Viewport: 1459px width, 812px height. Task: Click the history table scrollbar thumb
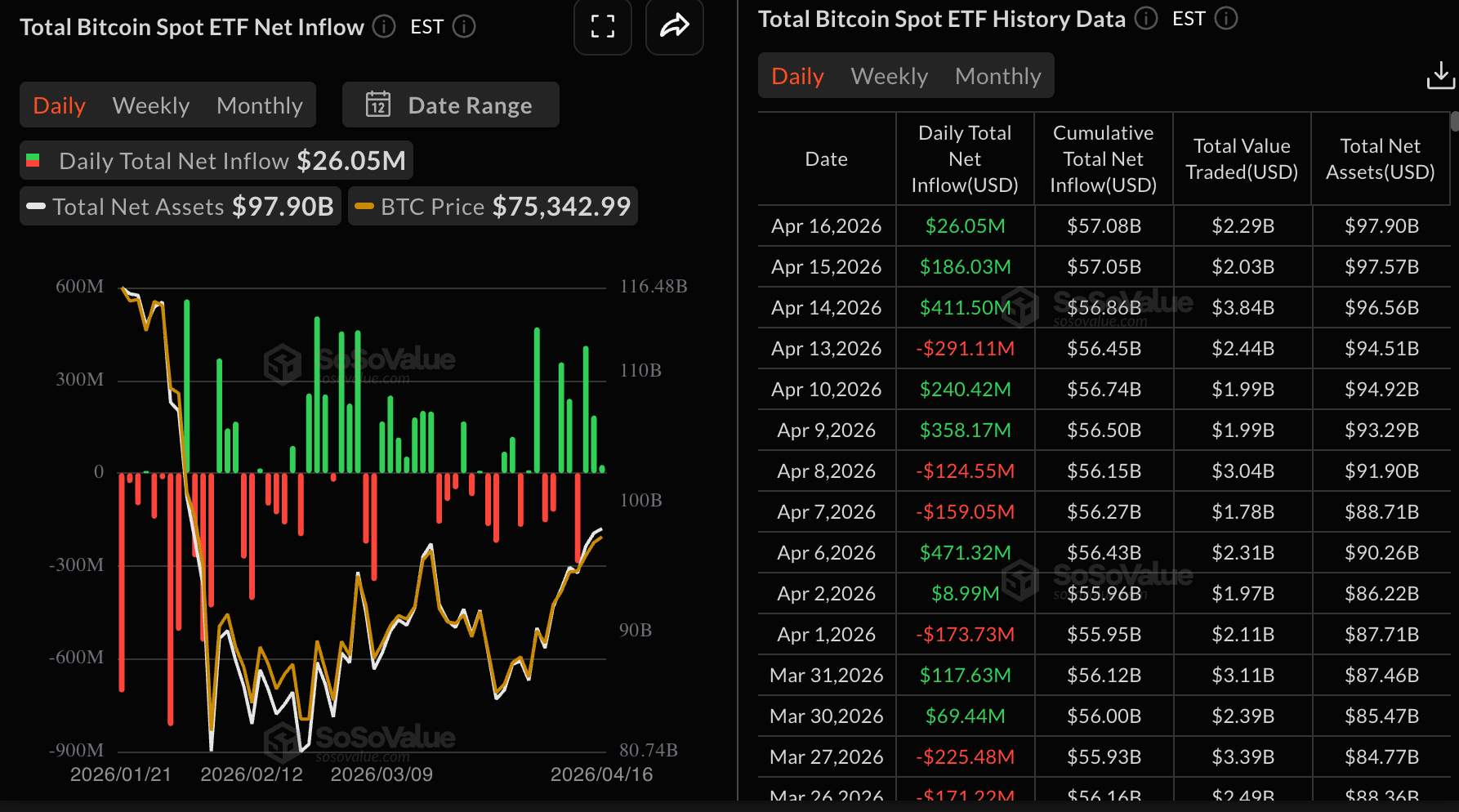click(1454, 123)
